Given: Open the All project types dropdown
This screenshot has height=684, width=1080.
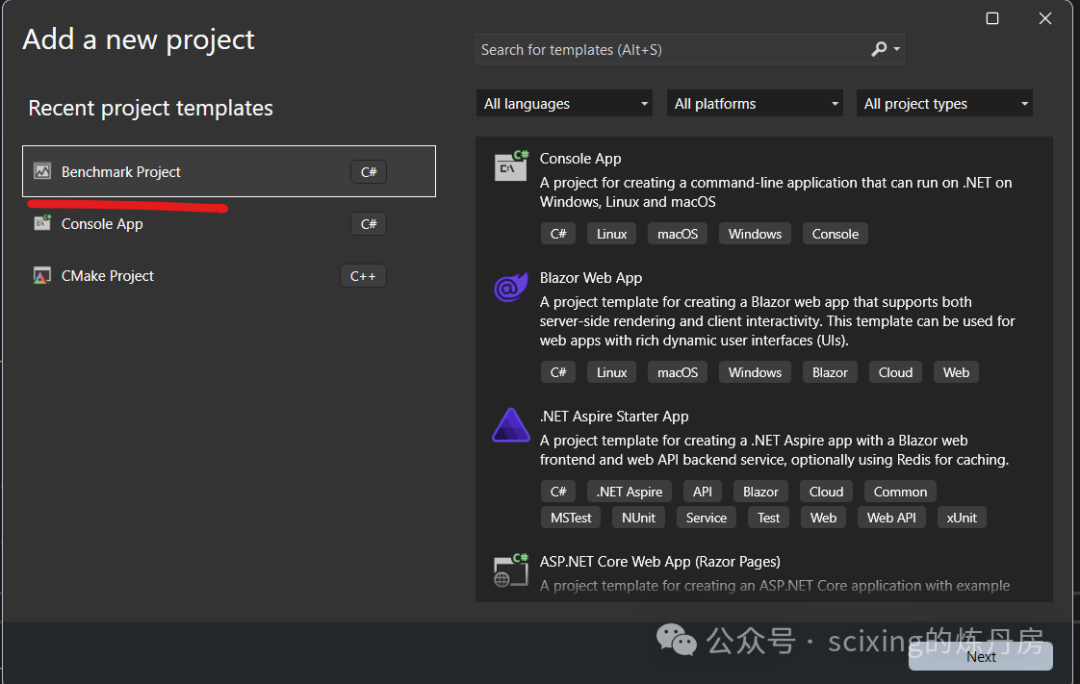Looking at the screenshot, I should (x=944, y=103).
